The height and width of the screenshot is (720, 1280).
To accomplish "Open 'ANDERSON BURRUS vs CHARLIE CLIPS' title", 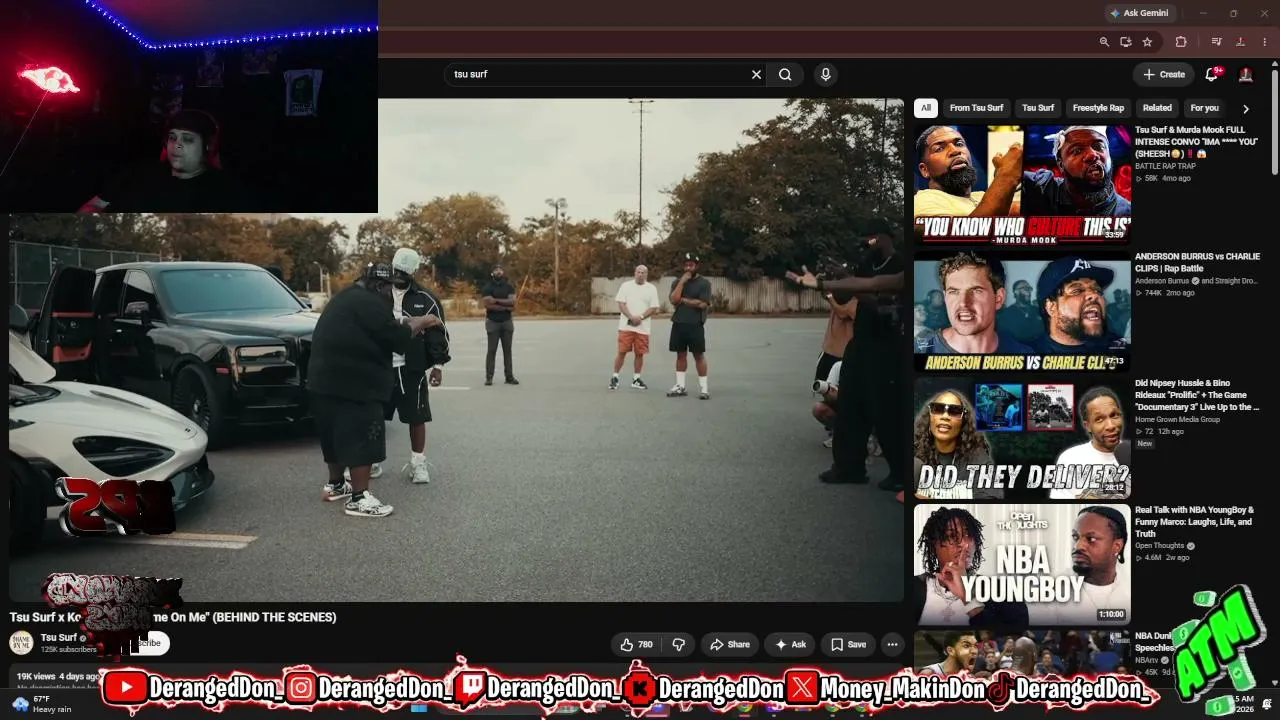I will 1197,263.
